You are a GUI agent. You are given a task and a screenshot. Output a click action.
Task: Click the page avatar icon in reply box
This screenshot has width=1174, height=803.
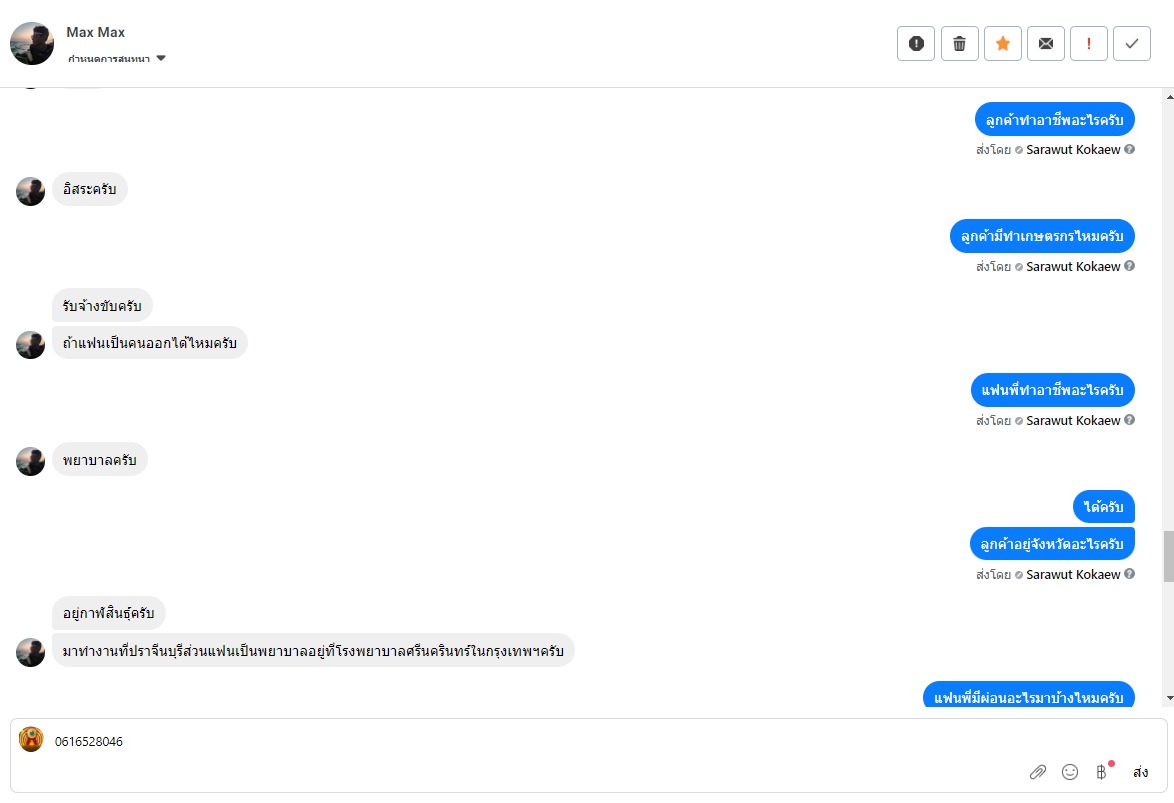pyautogui.click(x=31, y=739)
